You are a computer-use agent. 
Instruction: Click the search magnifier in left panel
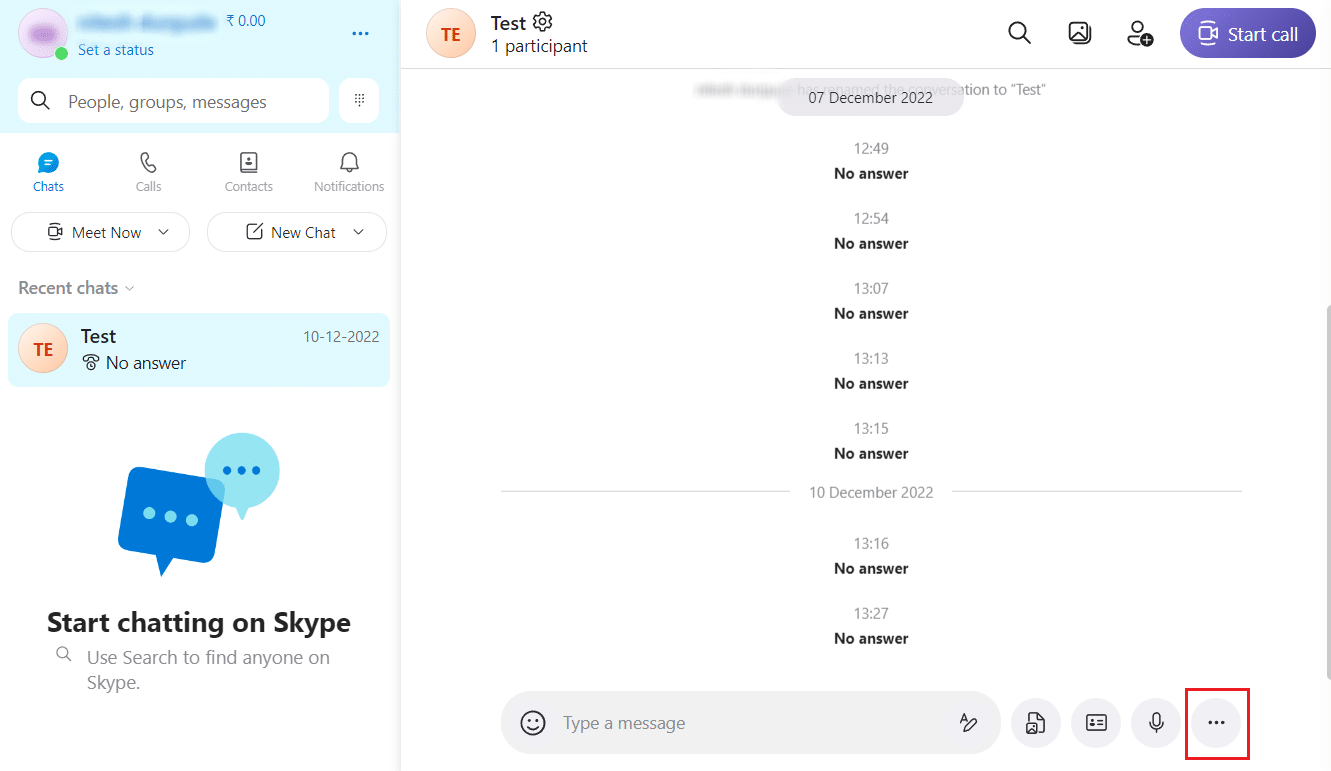[41, 100]
